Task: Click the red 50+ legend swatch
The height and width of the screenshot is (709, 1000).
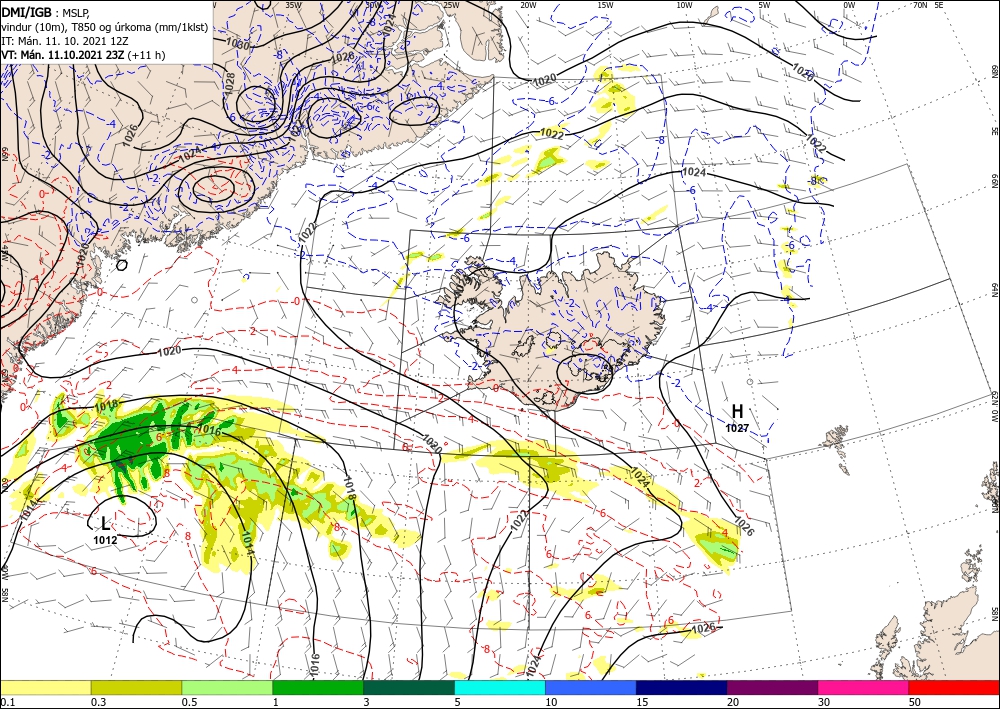Action: pos(954,687)
